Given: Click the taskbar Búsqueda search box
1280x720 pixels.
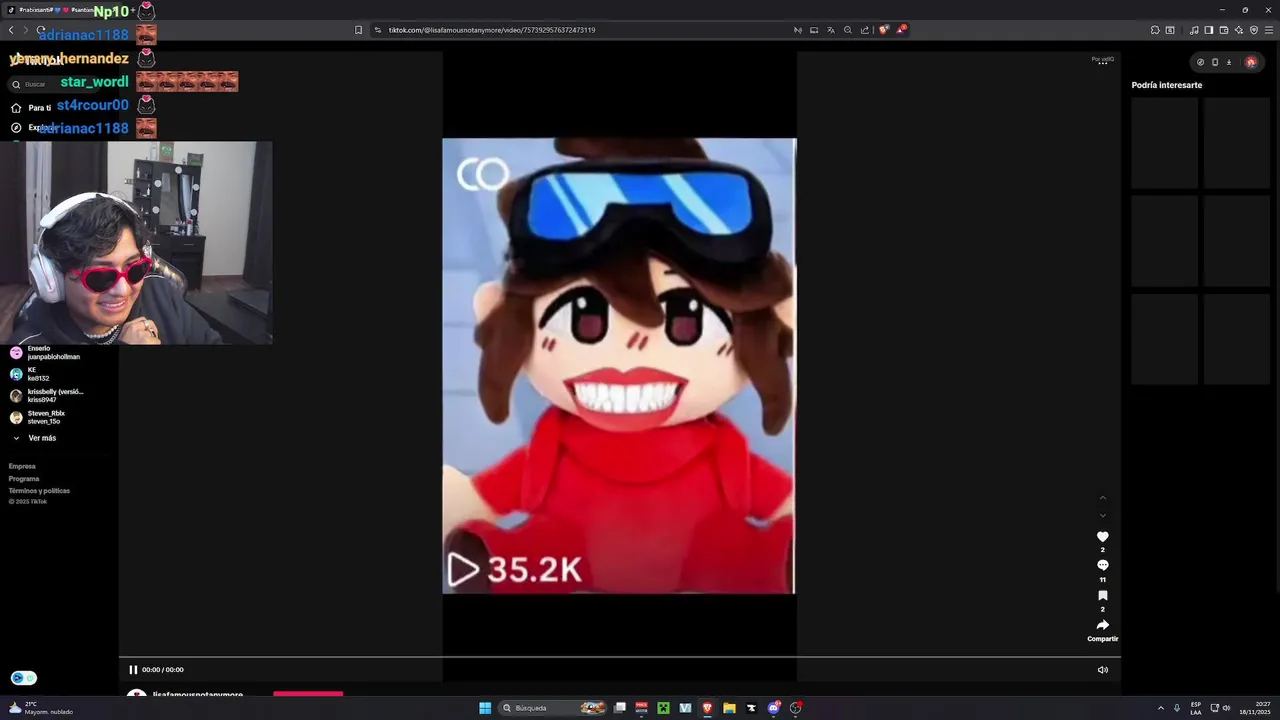Looking at the screenshot, I should (x=553, y=708).
